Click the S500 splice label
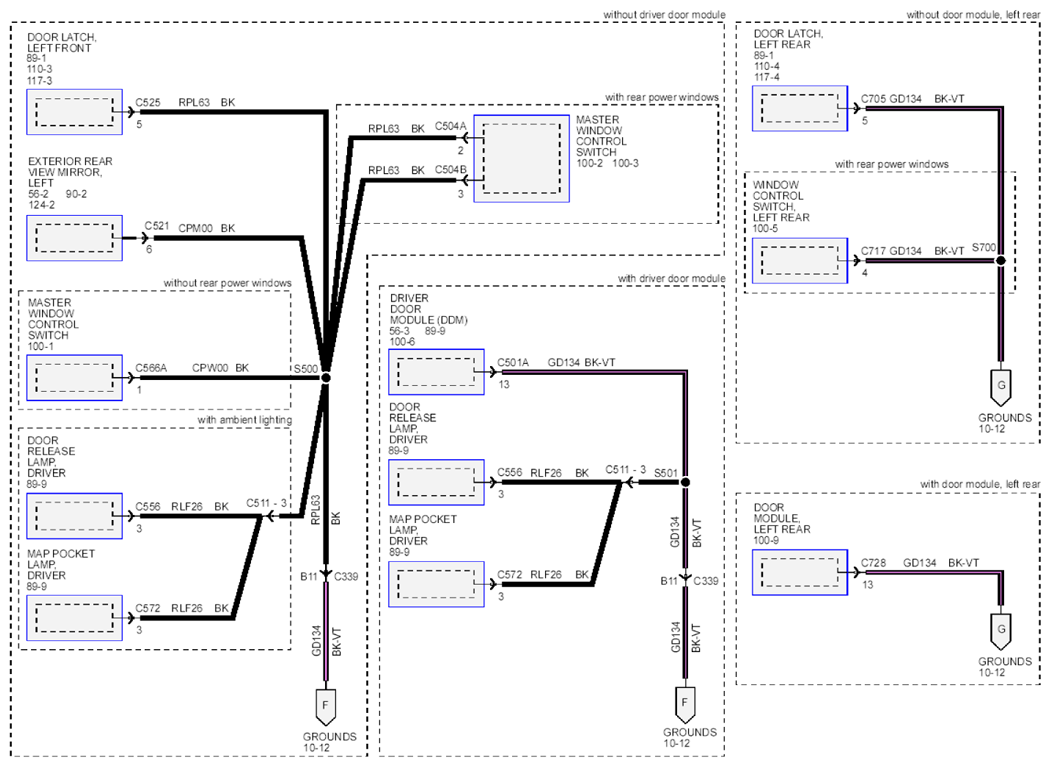This screenshot has height=767, width=1050. click(x=306, y=368)
